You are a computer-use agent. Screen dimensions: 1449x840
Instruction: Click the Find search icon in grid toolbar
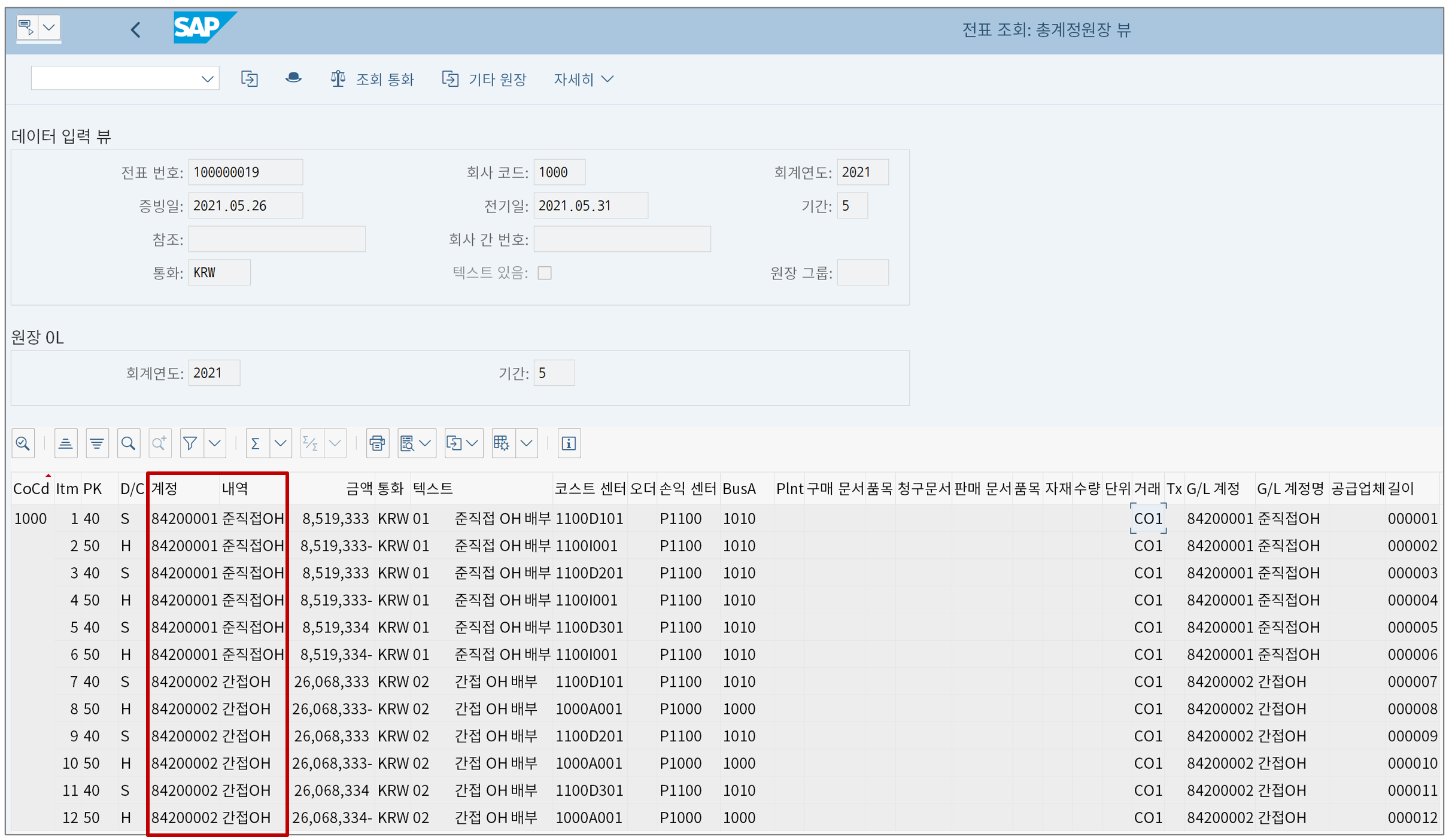tap(128, 443)
